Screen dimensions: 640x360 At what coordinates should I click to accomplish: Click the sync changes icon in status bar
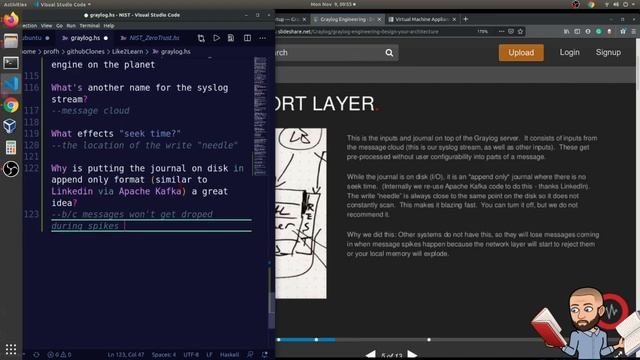tap(37, 355)
